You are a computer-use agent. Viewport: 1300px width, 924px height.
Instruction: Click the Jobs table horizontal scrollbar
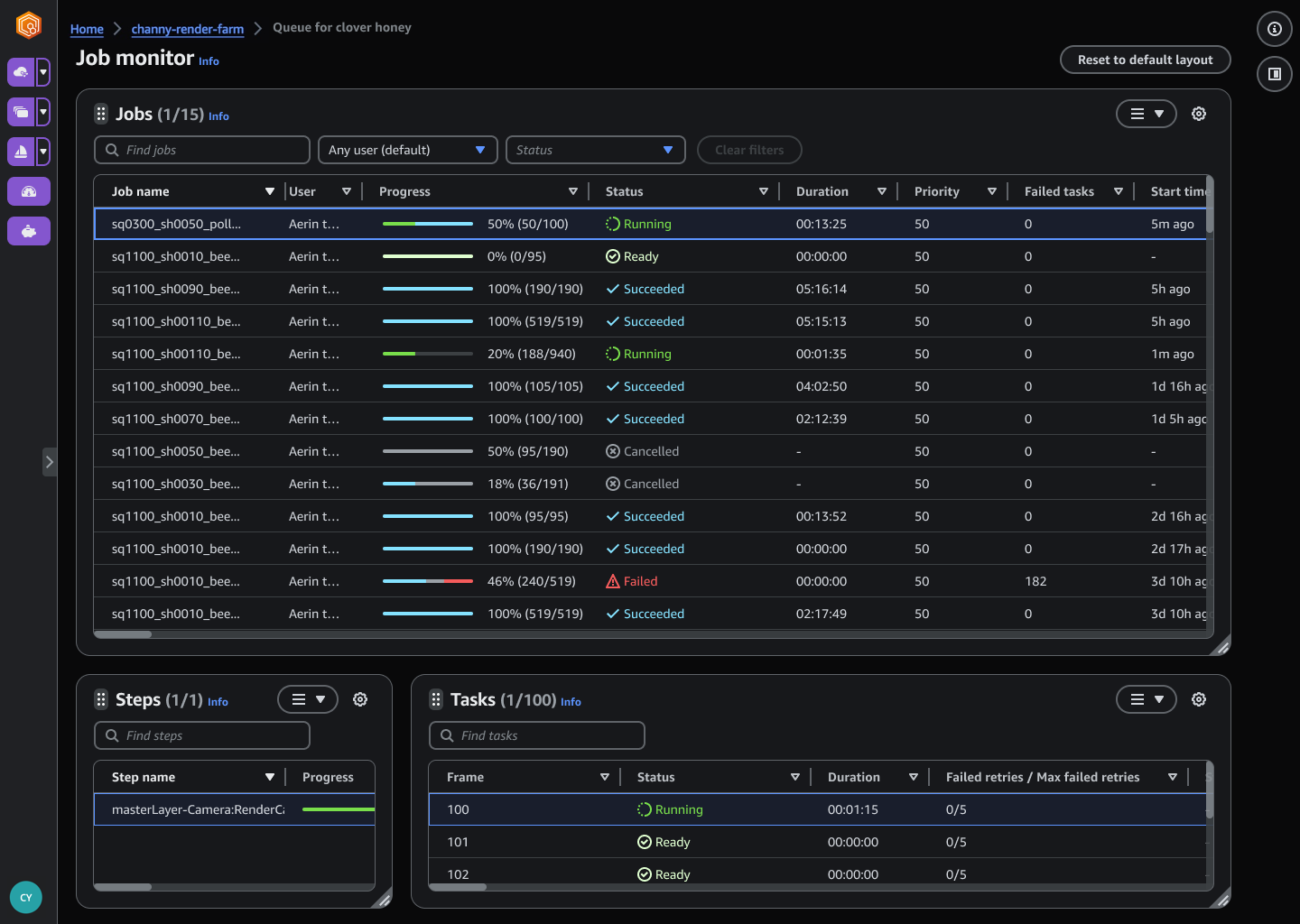coord(123,634)
